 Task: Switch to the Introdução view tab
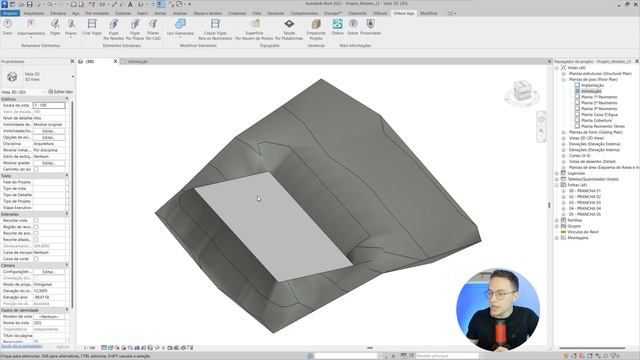pyautogui.click(x=138, y=62)
